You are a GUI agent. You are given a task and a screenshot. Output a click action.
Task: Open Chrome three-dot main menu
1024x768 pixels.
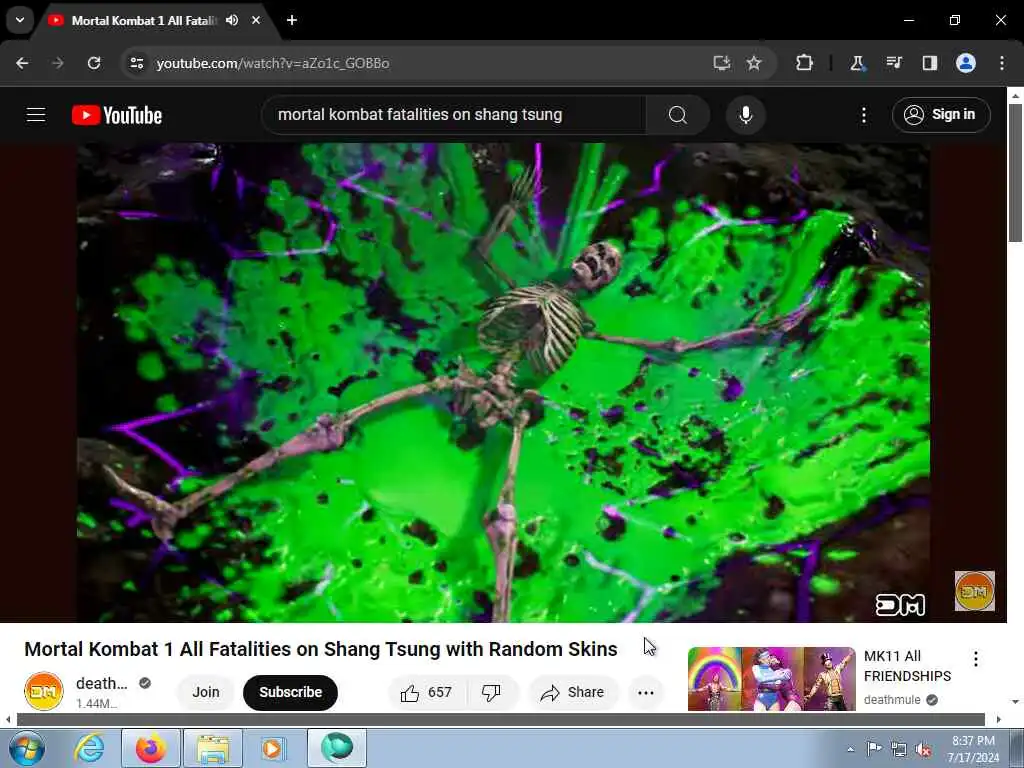(x=1002, y=63)
